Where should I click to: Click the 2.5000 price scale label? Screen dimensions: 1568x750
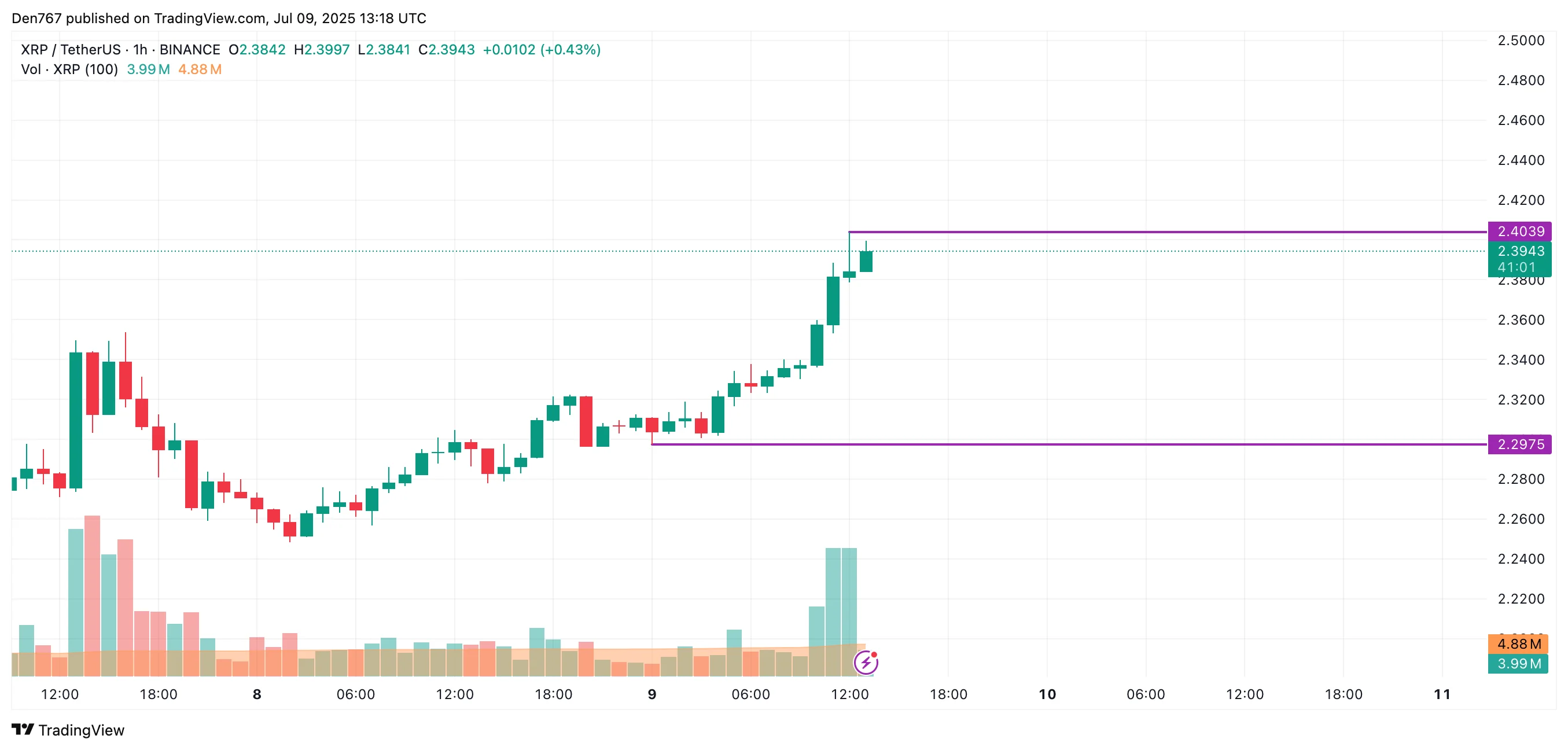click(1521, 41)
